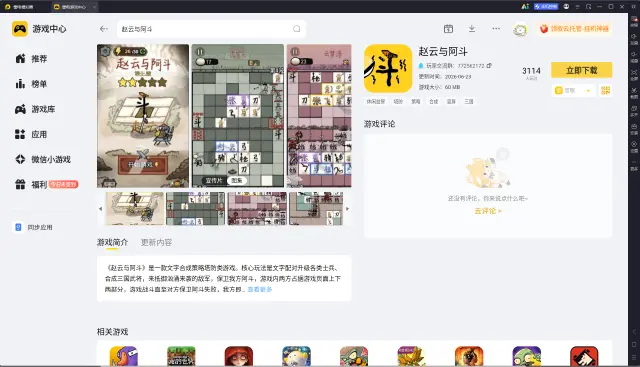Image resolution: width=640 pixels, height=367 pixels.
Task: Select the third pink-board thumbnail
Action: (257, 209)
